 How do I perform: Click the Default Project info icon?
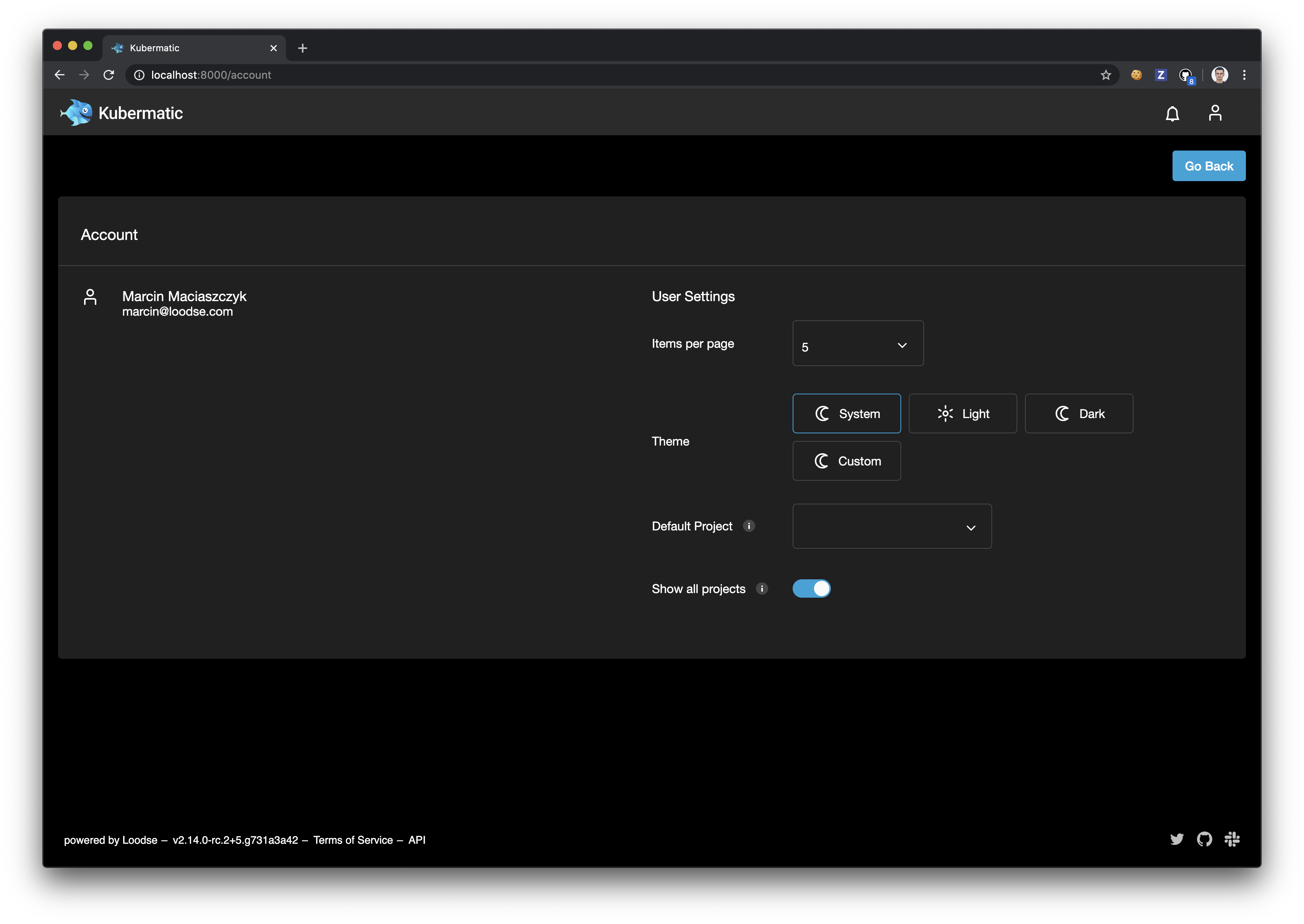click(750, 526)
